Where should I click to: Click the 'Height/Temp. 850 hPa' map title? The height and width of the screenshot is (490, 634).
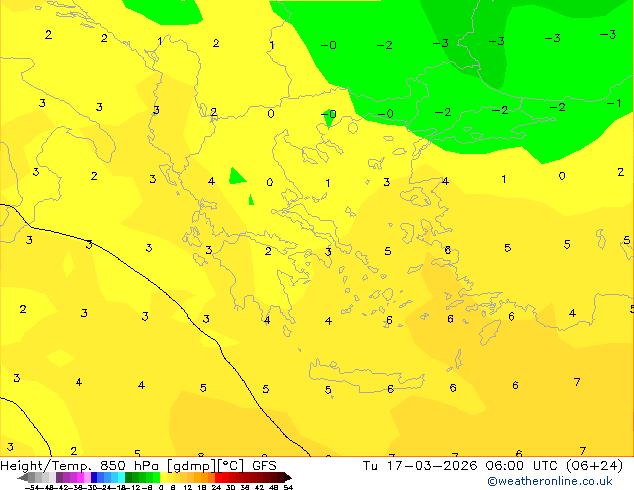(81, 466)
